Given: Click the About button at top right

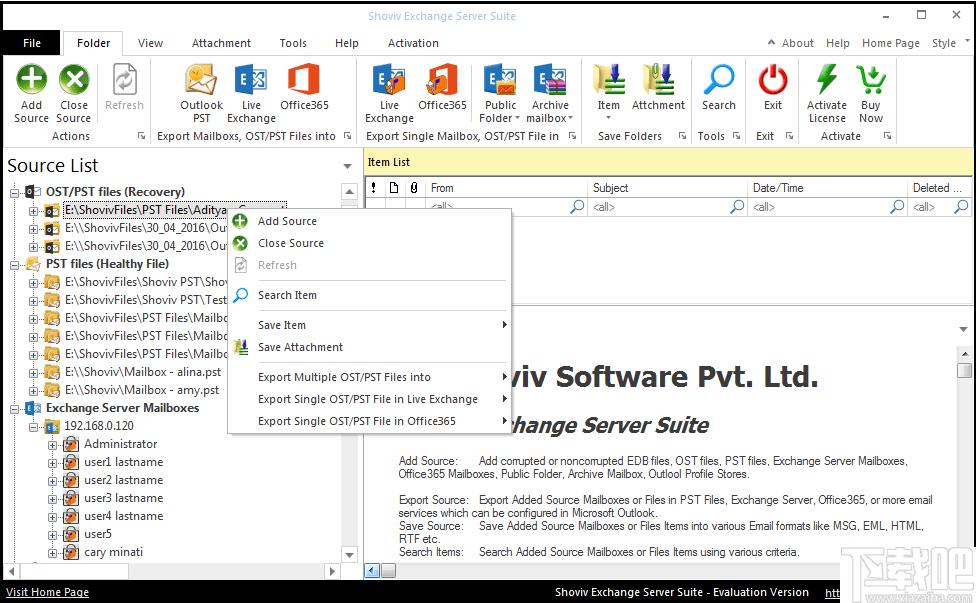Looking at the screenshot, I should [x=797, y=42].
